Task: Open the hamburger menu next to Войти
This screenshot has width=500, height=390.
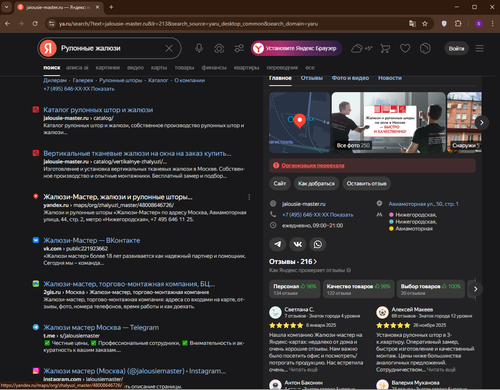Action: pos(479,49)
